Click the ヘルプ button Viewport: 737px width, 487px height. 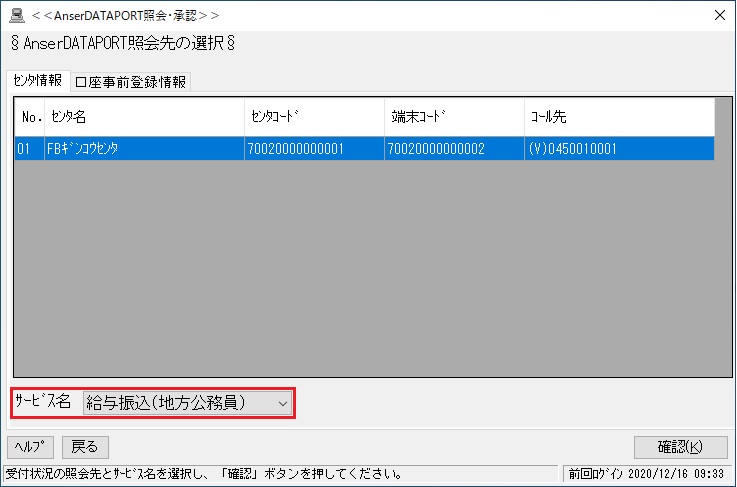click(31, 447)
